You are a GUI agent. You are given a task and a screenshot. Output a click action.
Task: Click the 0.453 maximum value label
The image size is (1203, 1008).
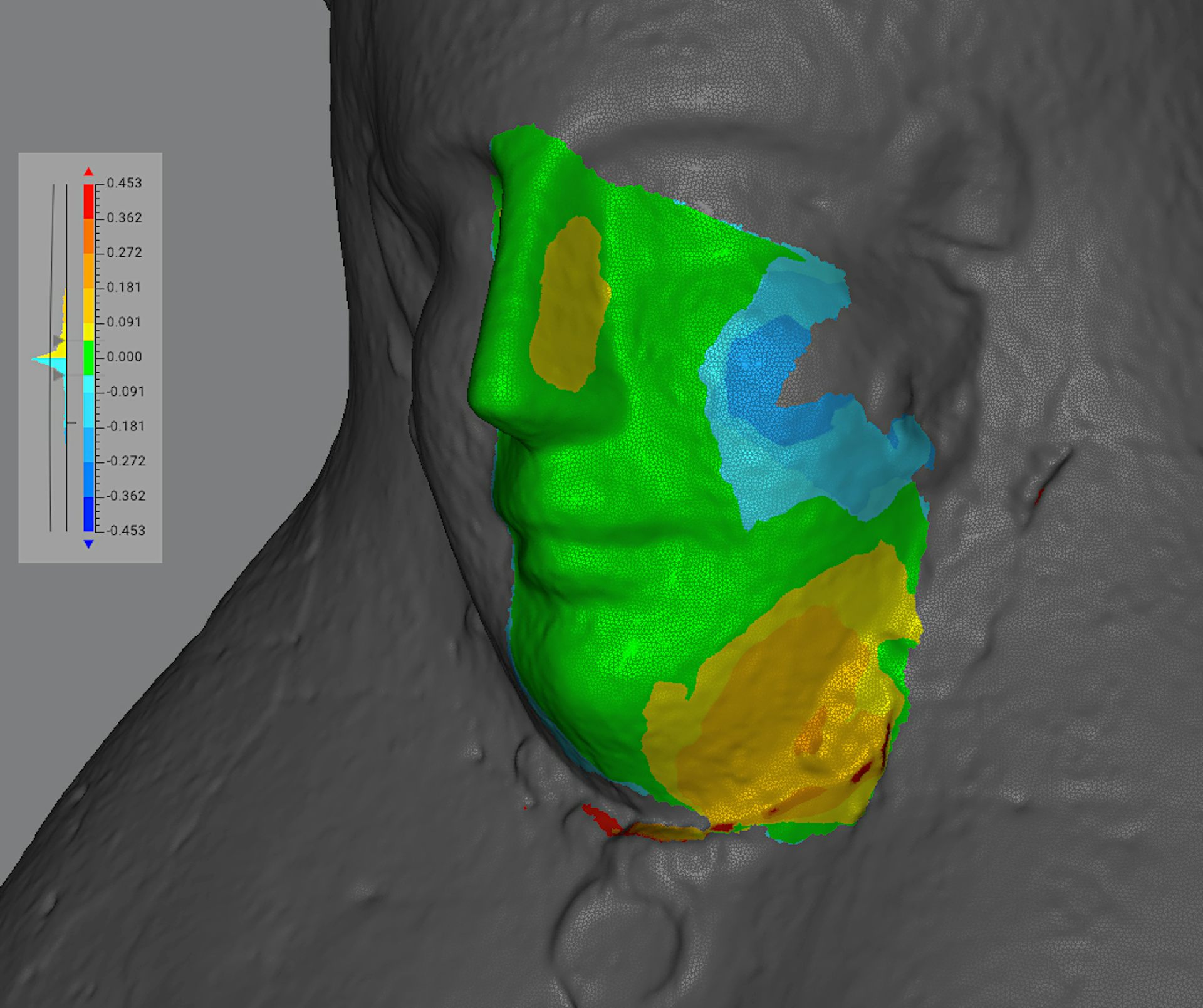124,183
